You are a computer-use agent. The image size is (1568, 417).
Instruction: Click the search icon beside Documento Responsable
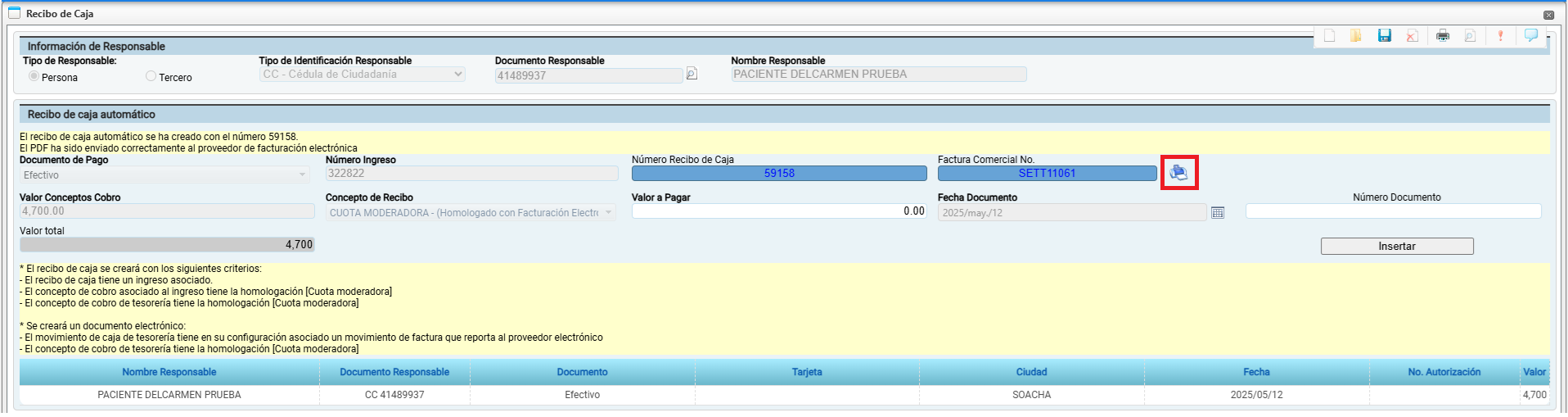pos(692,75)
